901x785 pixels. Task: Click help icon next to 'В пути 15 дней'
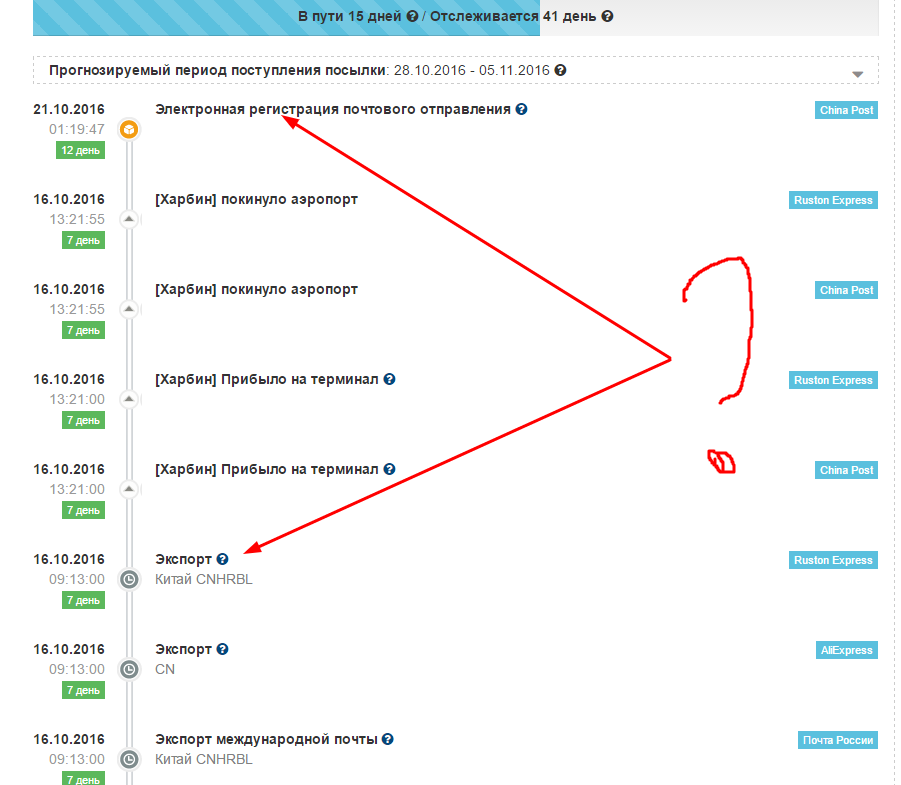[x=412, y=17]
